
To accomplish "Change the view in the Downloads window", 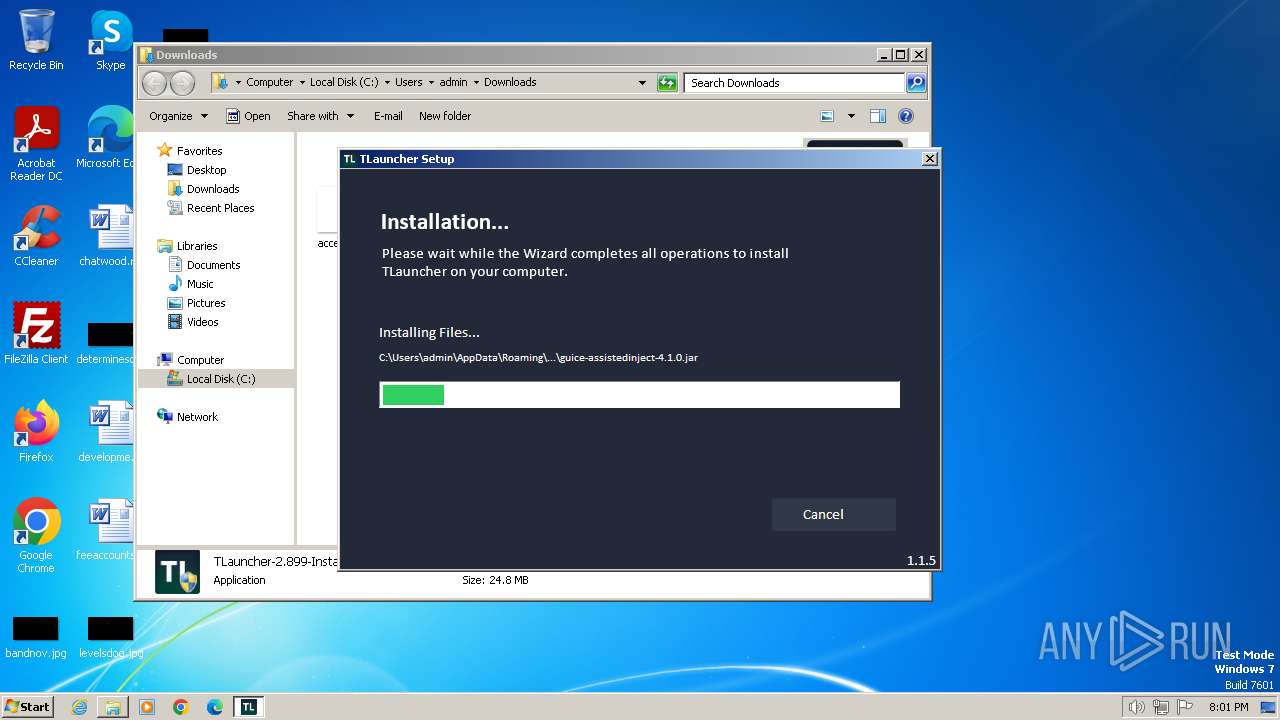I will pyautogui.click(x=827, y=116).
